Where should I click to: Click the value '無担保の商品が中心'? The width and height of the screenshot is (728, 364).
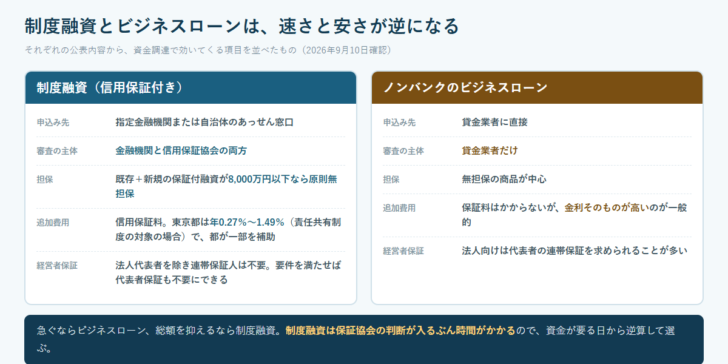point(504,179)
